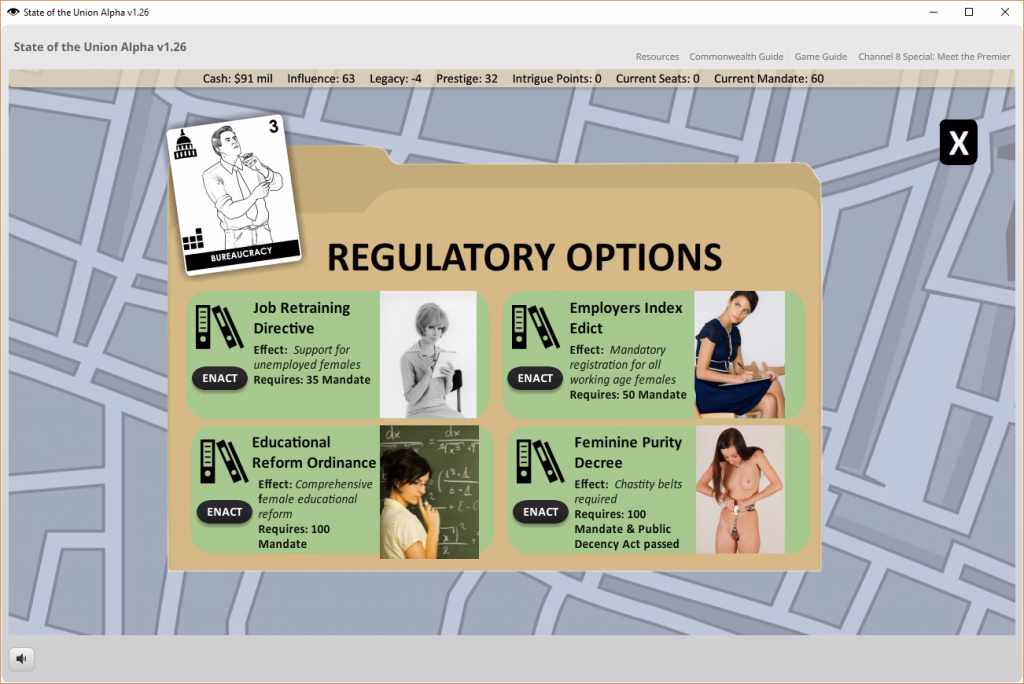Open the Resources link
The image size is (1024, 684).
point(657,57)
